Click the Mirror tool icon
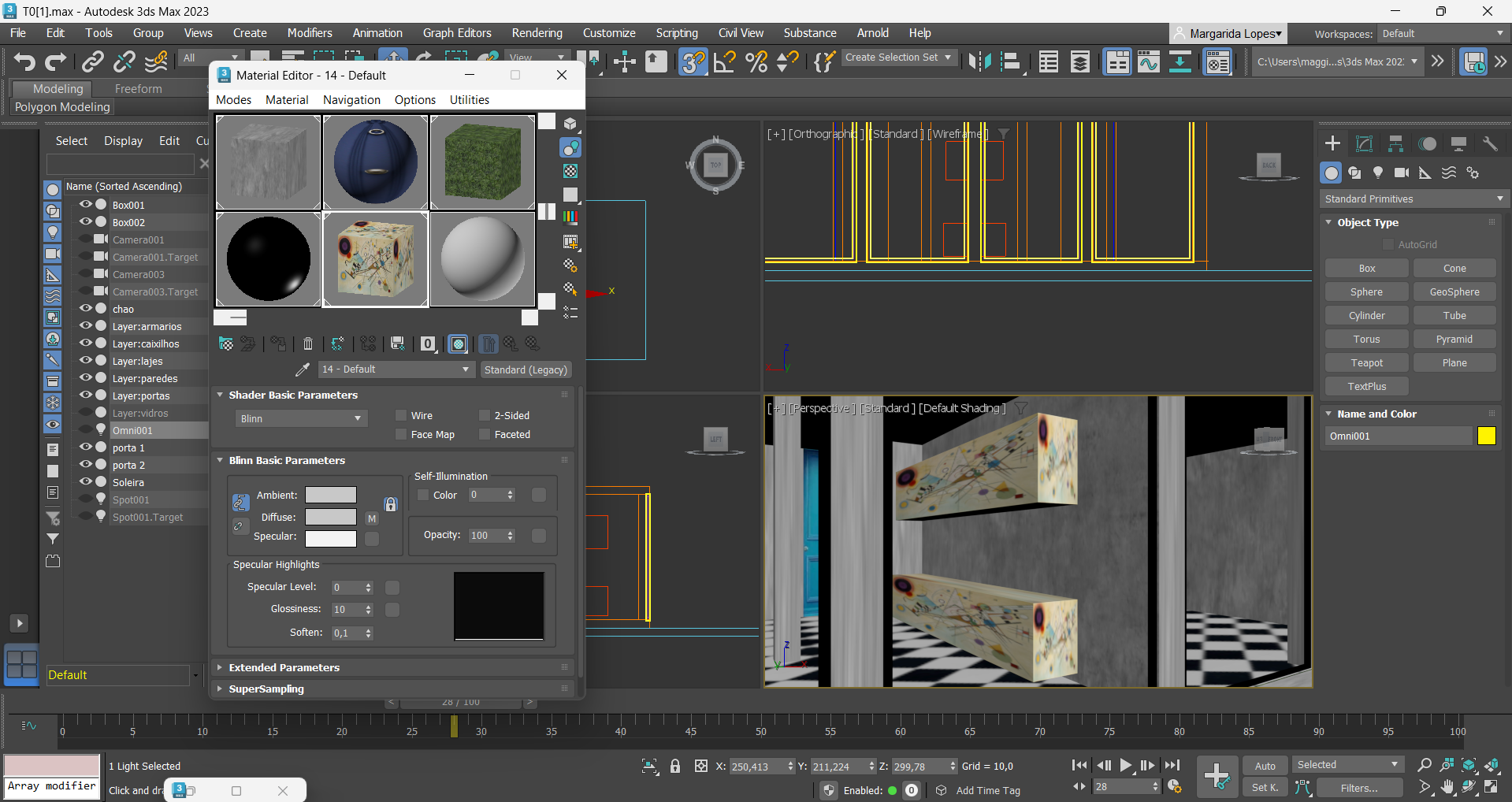The width and height of the screenshot is (1512, 802). pyautogui.click(x=979, y=61)
